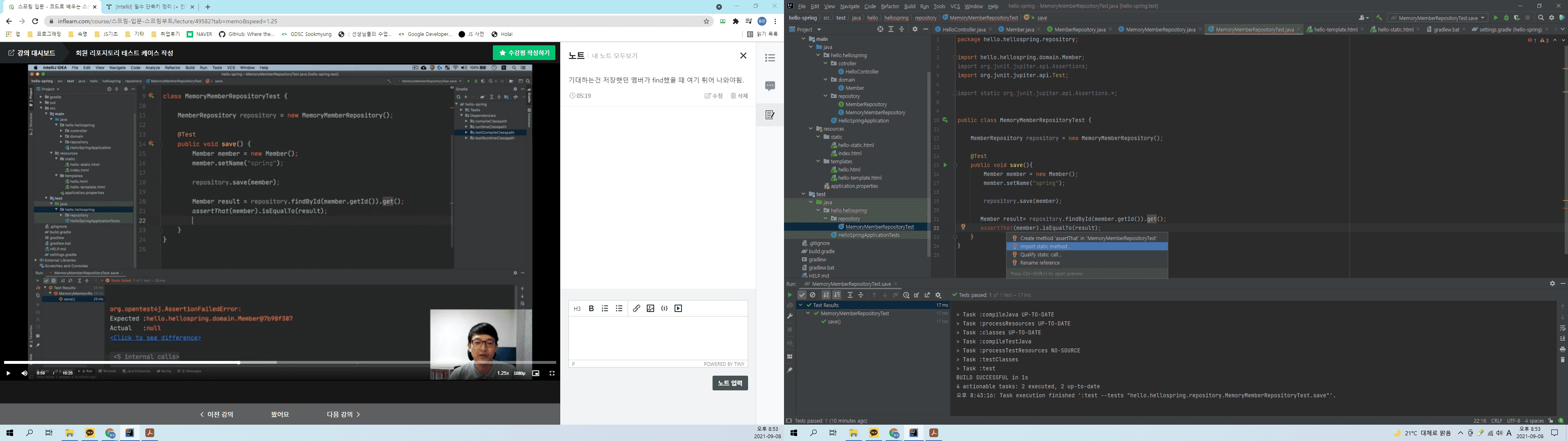1568x441 pixels.
Task: Apply bold formatting in note editor
Action: coord(591,308)
